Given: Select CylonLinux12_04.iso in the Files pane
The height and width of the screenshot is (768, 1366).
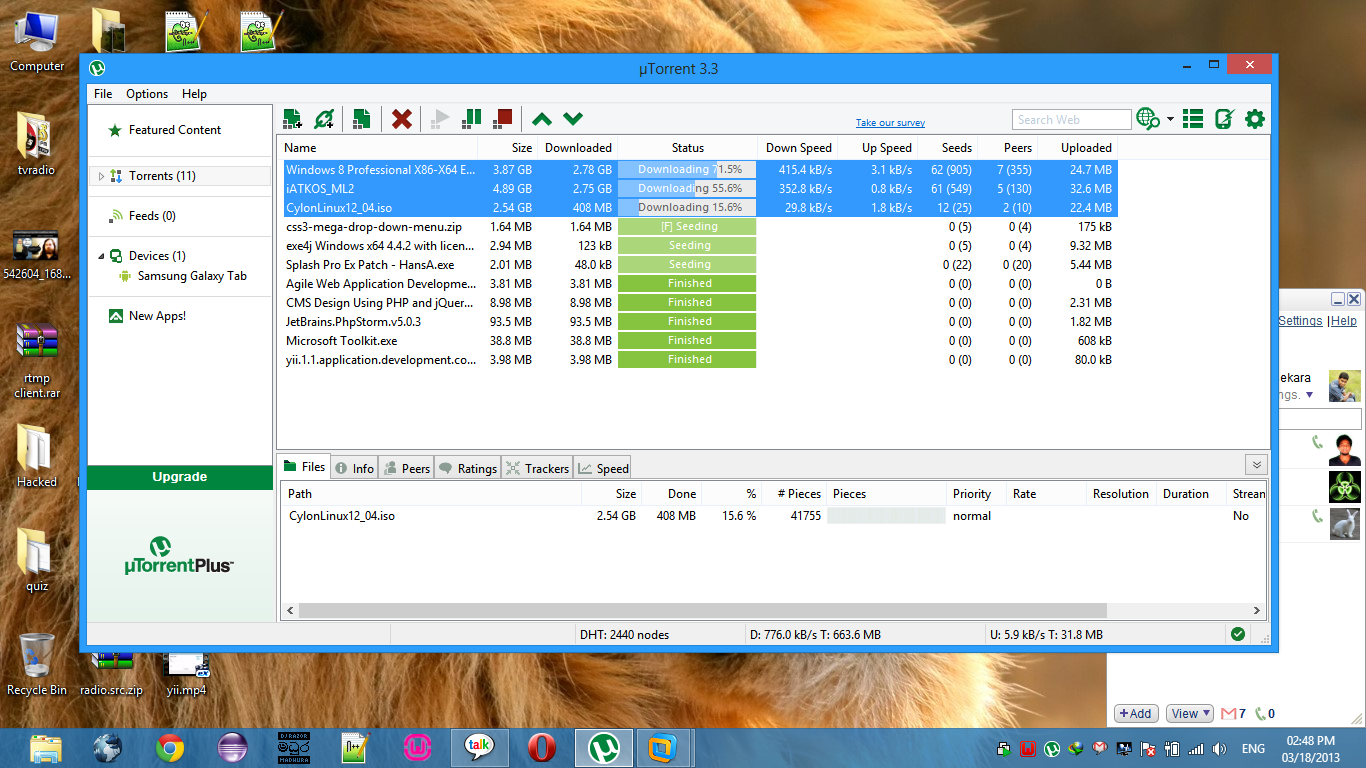Looking at the screenshot, I should (341, 516).
